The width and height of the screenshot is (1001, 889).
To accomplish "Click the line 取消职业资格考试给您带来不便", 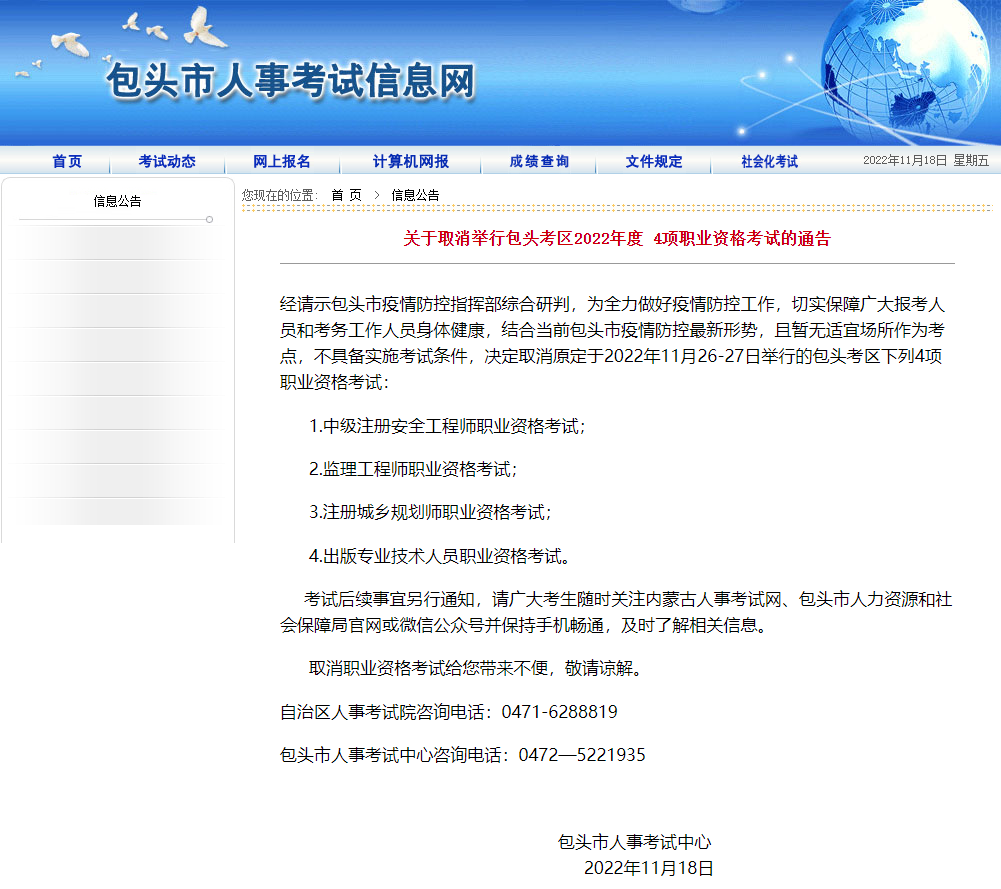I will pos(477,668).
